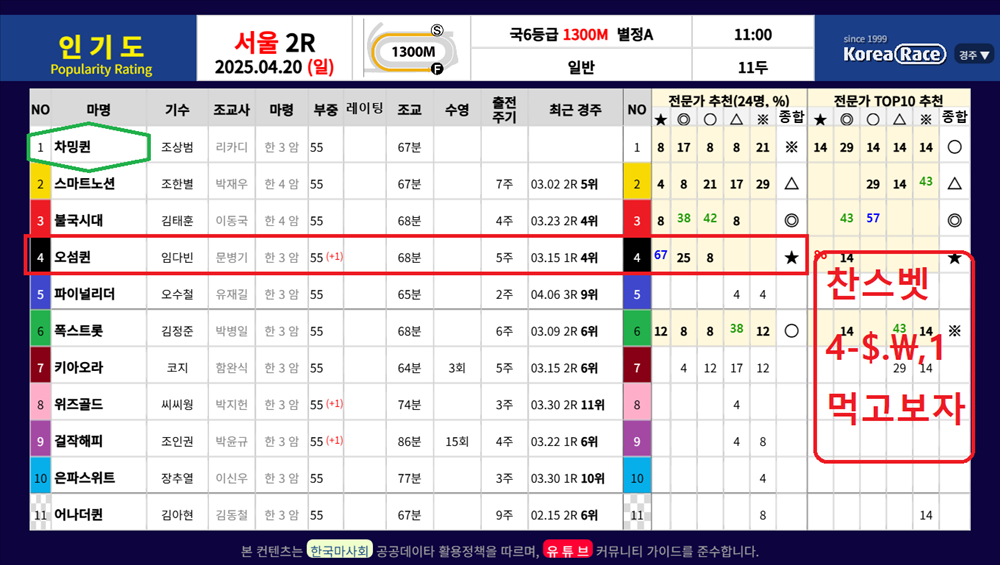Click the yellow number 2 gate color box
Image resolution: width=1000 pixels, height=565 pixels.
[40, 184]
